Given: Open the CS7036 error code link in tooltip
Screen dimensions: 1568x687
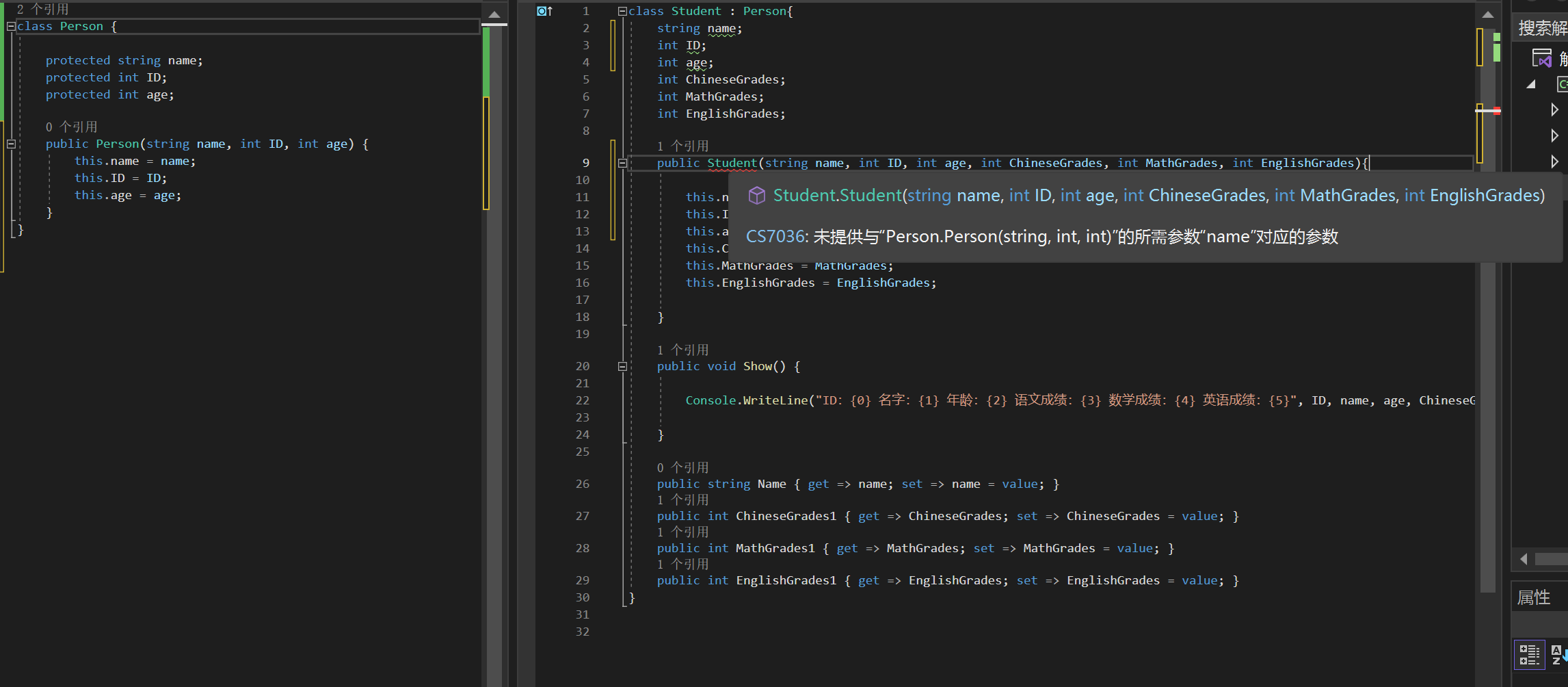Looking at the screenshot, I should (x=775, y=237).
